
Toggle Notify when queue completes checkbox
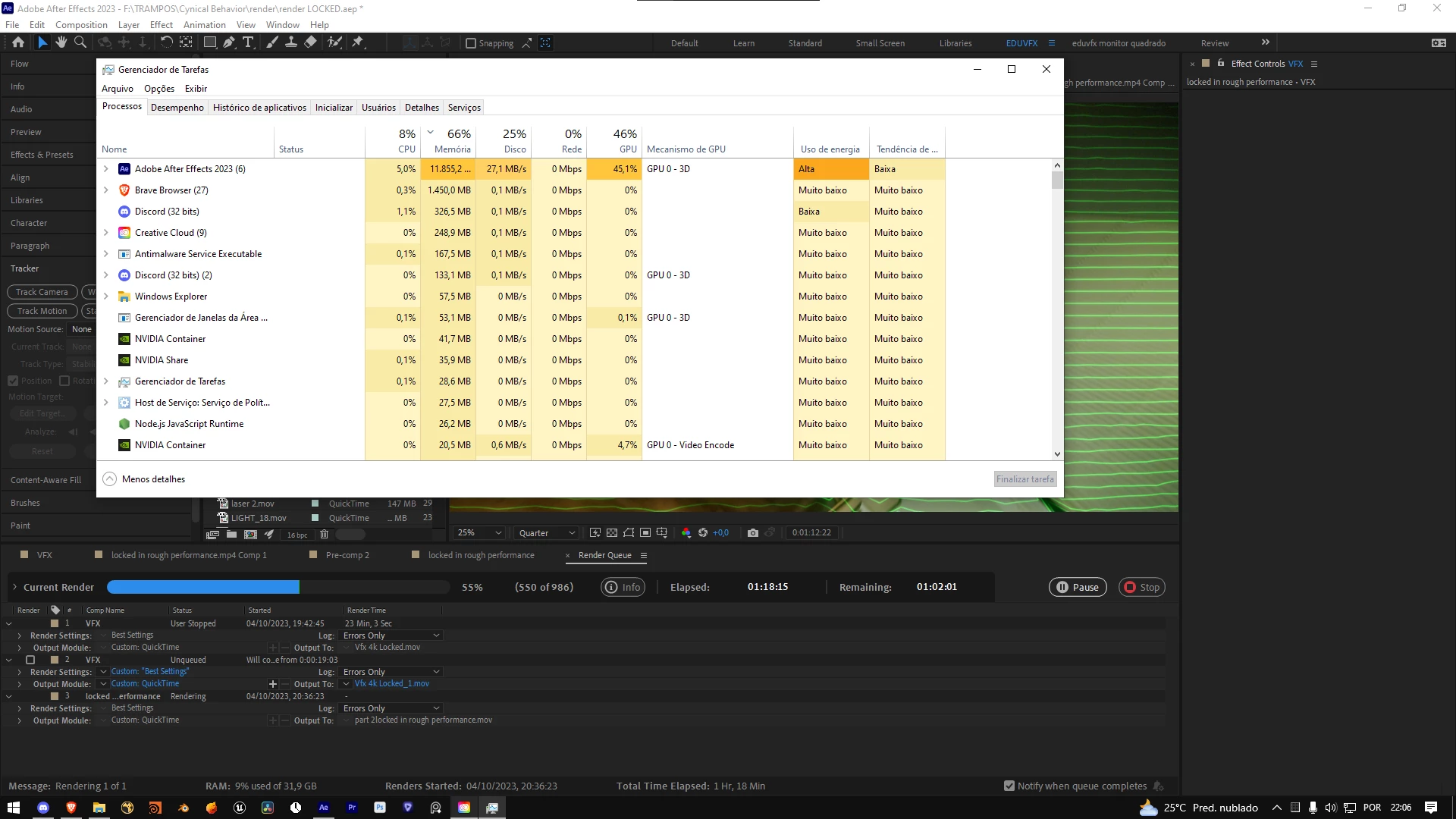(x=1009, y=786)
